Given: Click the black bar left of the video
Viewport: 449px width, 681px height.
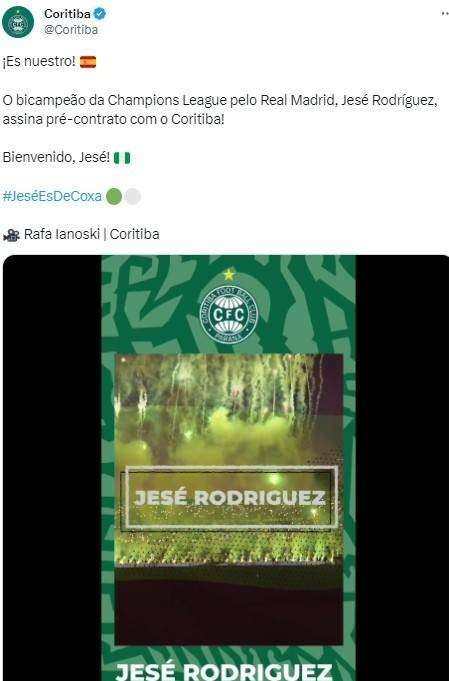Looking at the screenshot, I should coord(52,468).
